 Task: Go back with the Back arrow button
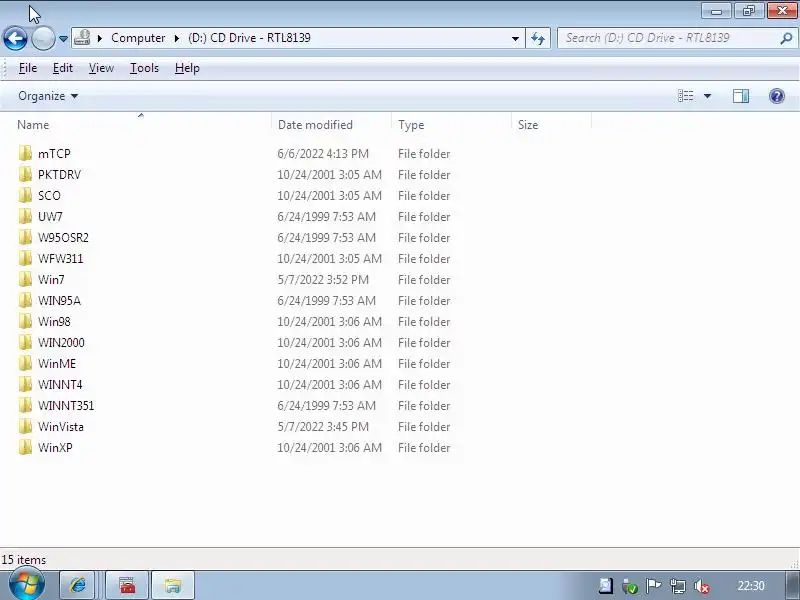tap(15, 38)
